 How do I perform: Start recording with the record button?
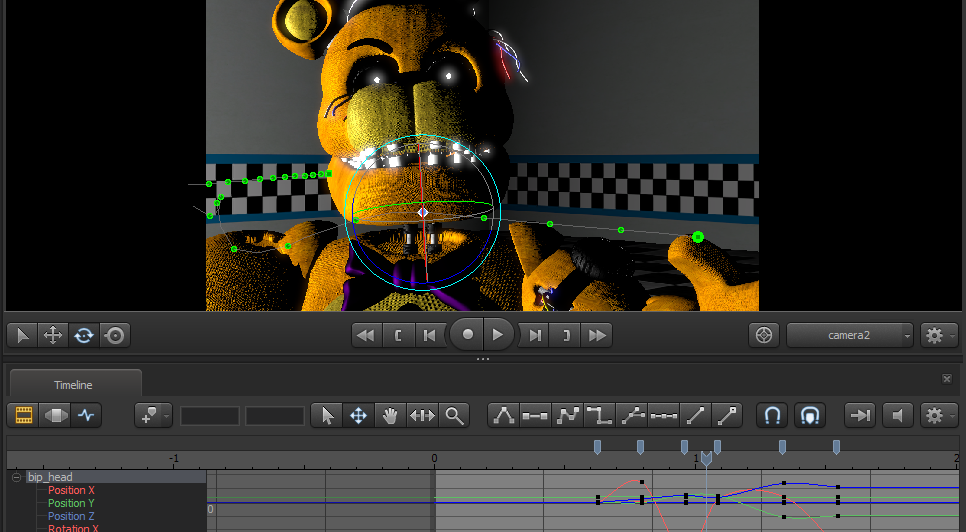tap(467, 334)
